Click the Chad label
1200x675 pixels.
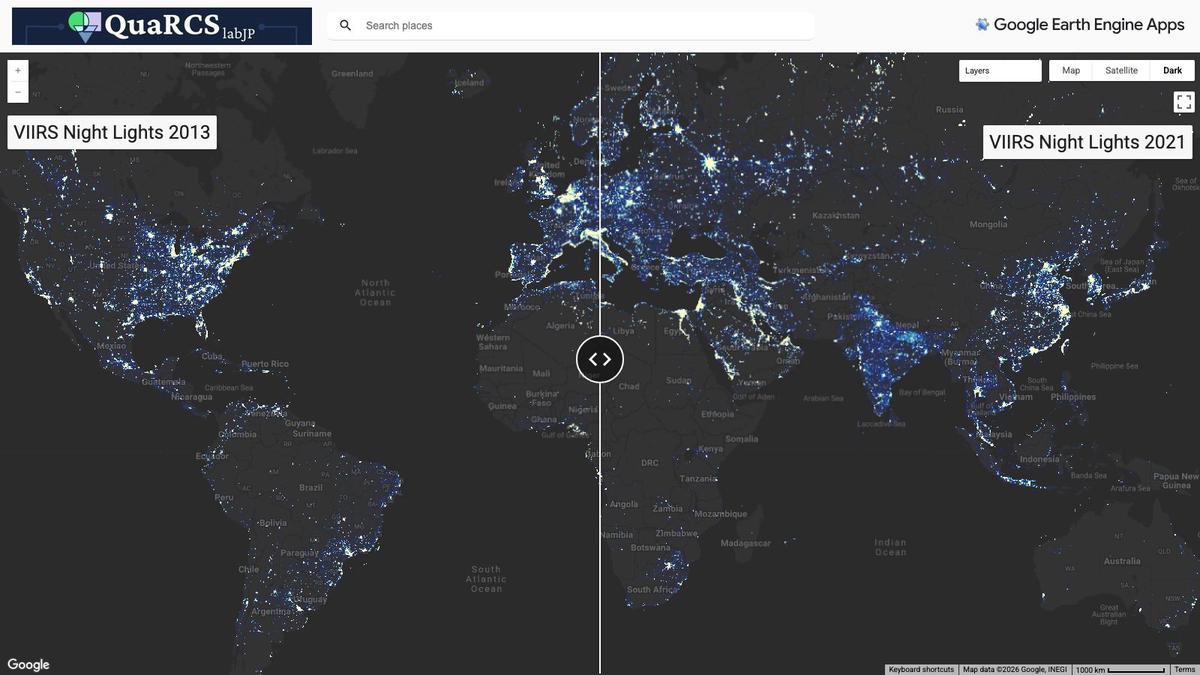click(x=629, y=386)
